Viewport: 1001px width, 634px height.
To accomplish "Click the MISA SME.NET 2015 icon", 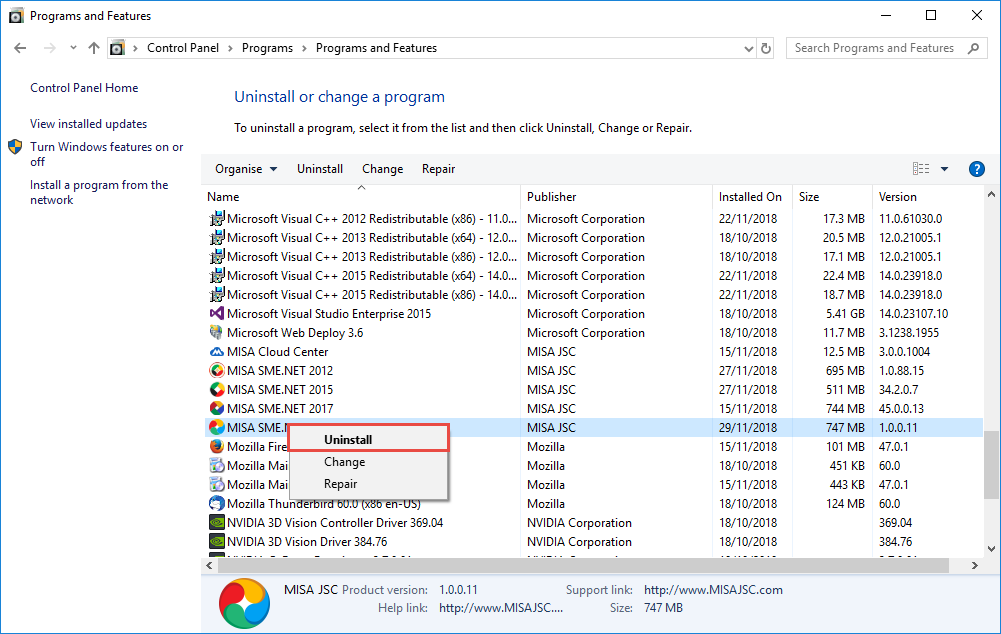I will click(217, 389).
